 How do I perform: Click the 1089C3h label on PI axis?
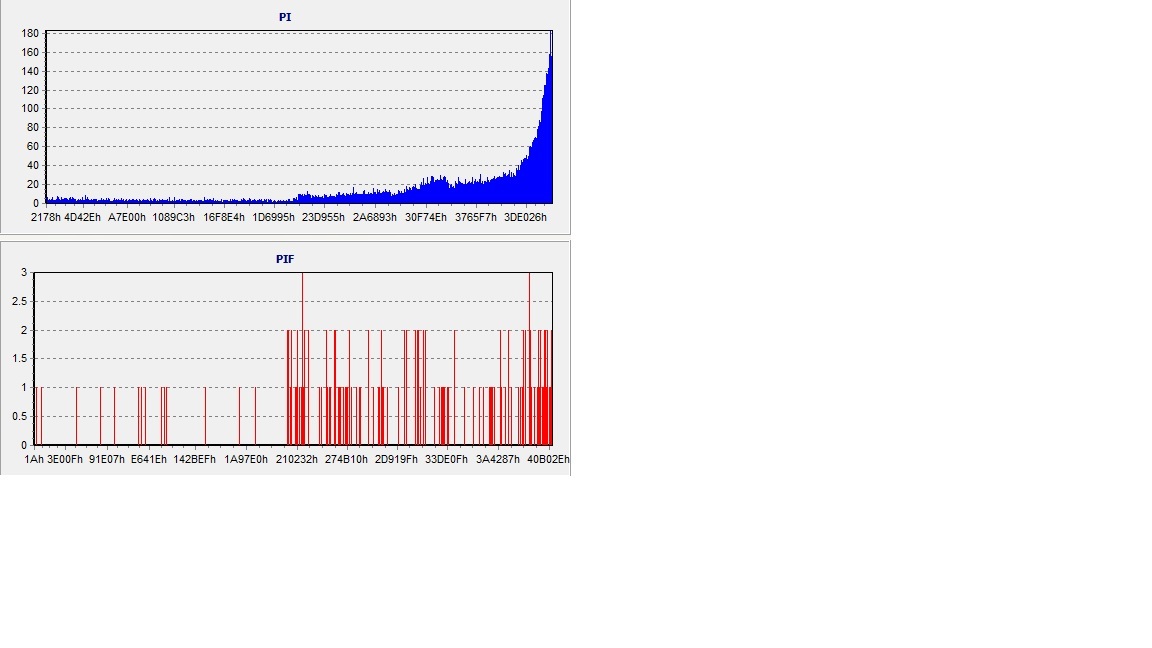coord(173,217)
